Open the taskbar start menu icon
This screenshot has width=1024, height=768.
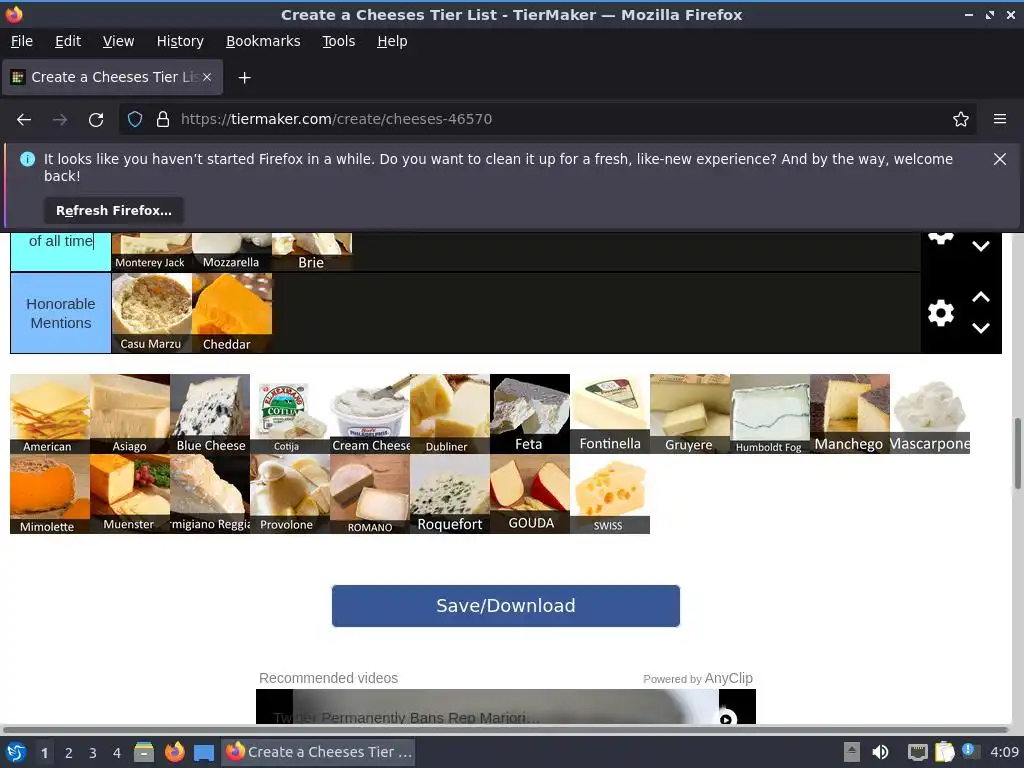point(16,752)
